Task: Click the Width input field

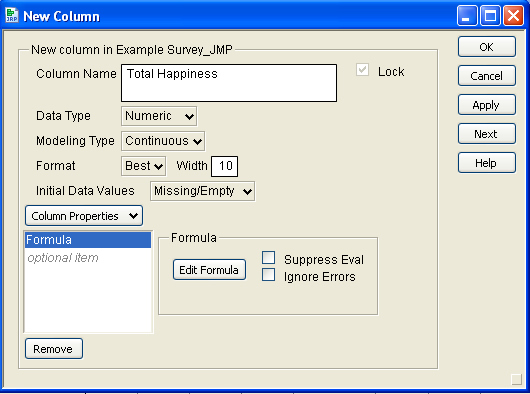Action: (x=224, y=166)
